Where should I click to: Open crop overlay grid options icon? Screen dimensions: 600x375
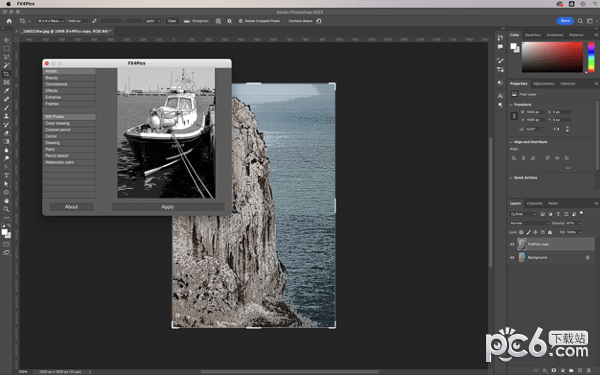[218, 21]
